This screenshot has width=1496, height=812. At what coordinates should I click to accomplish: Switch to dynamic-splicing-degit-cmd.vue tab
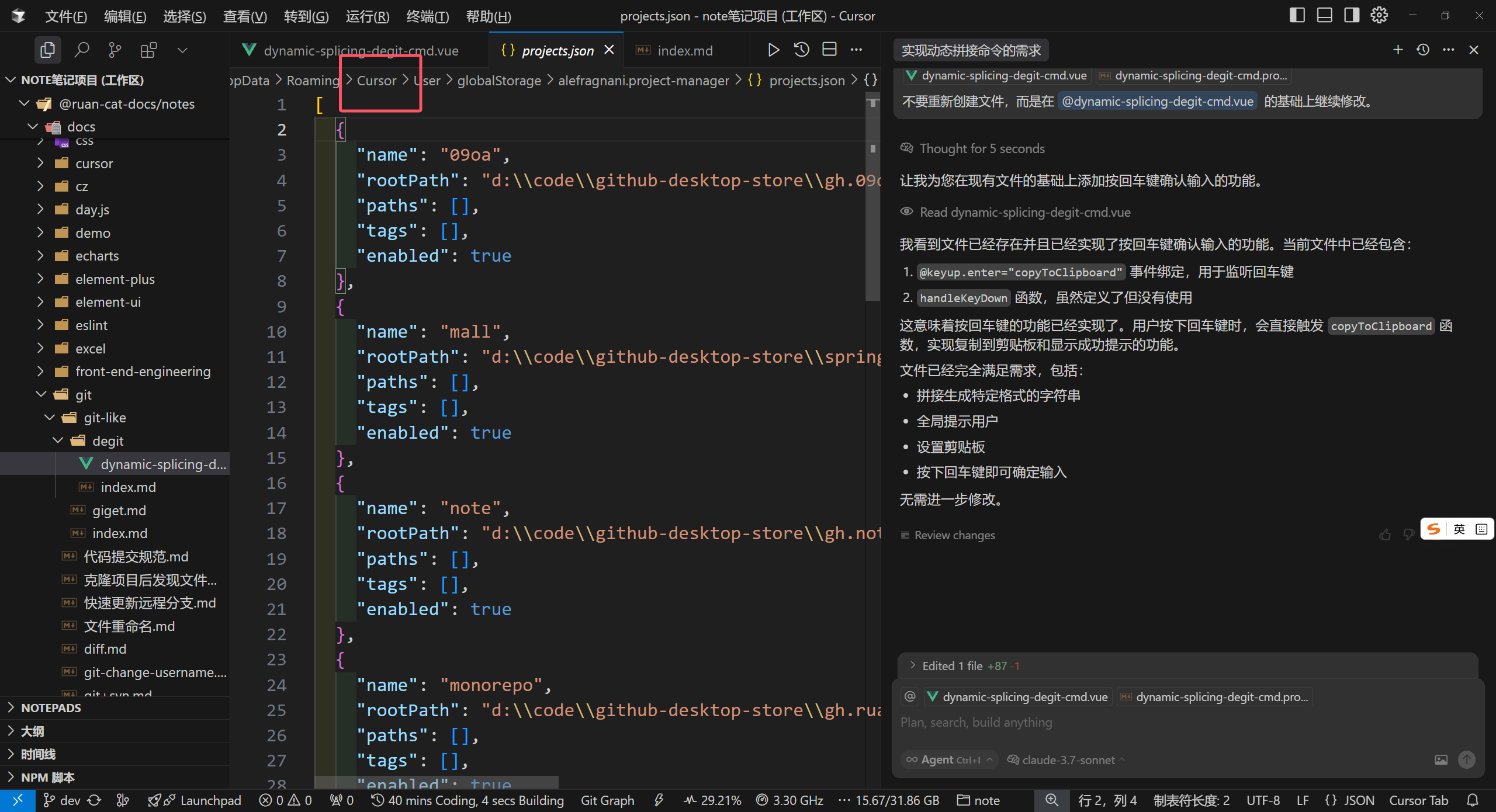(360, 51)
